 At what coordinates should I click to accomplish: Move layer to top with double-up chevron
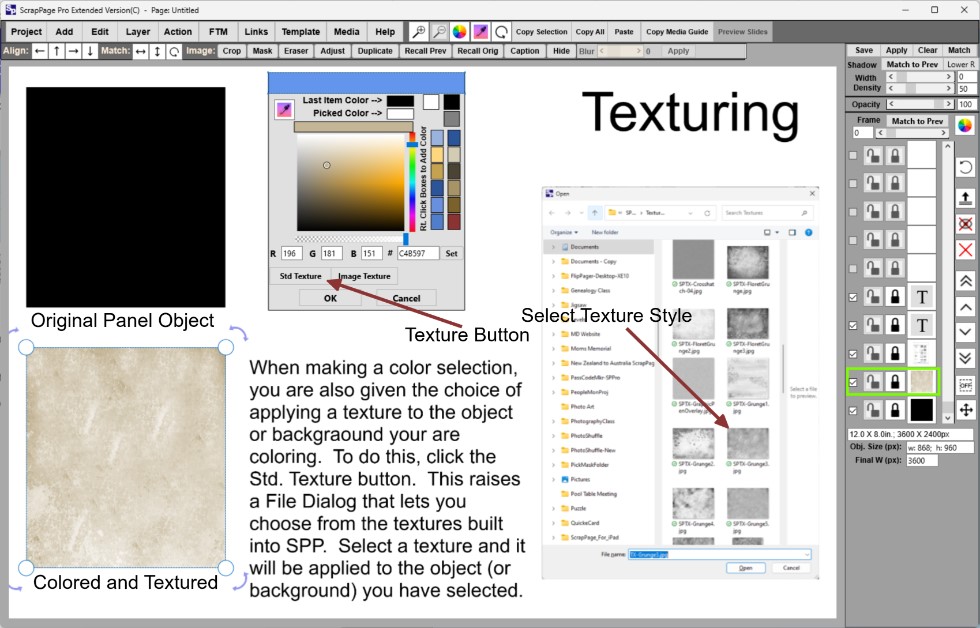click(x=965, y=280)
